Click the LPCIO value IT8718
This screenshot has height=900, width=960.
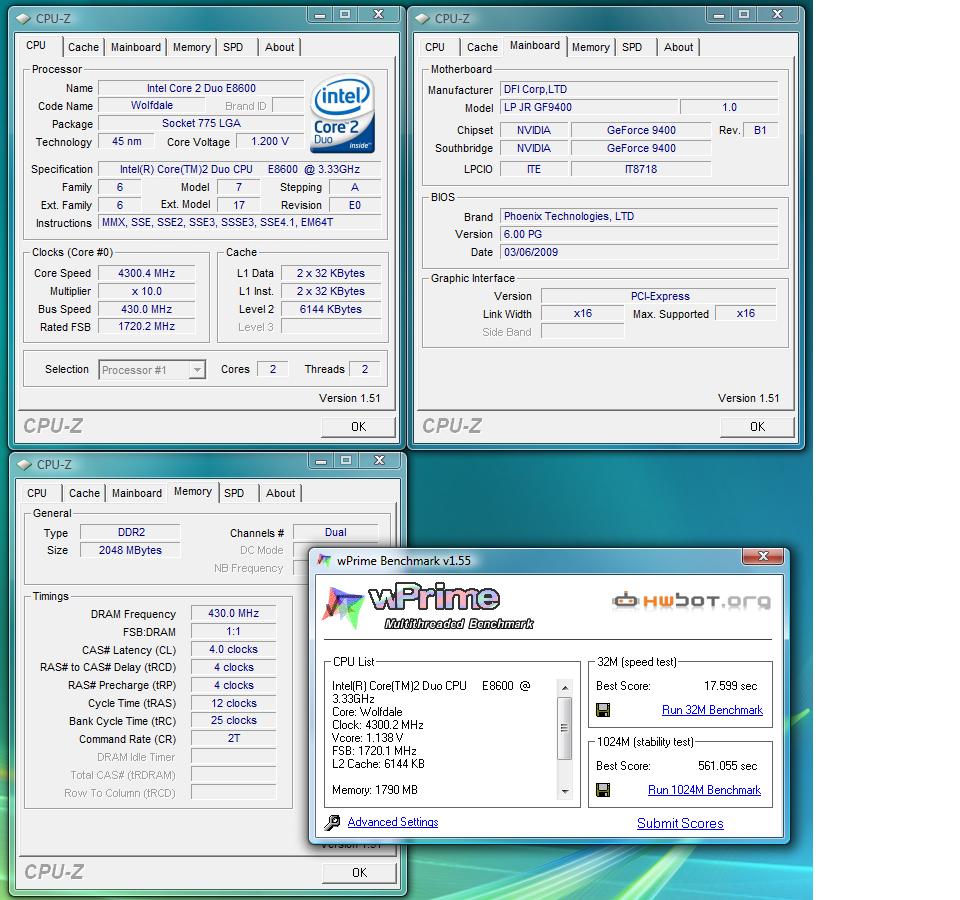(641, 169)
